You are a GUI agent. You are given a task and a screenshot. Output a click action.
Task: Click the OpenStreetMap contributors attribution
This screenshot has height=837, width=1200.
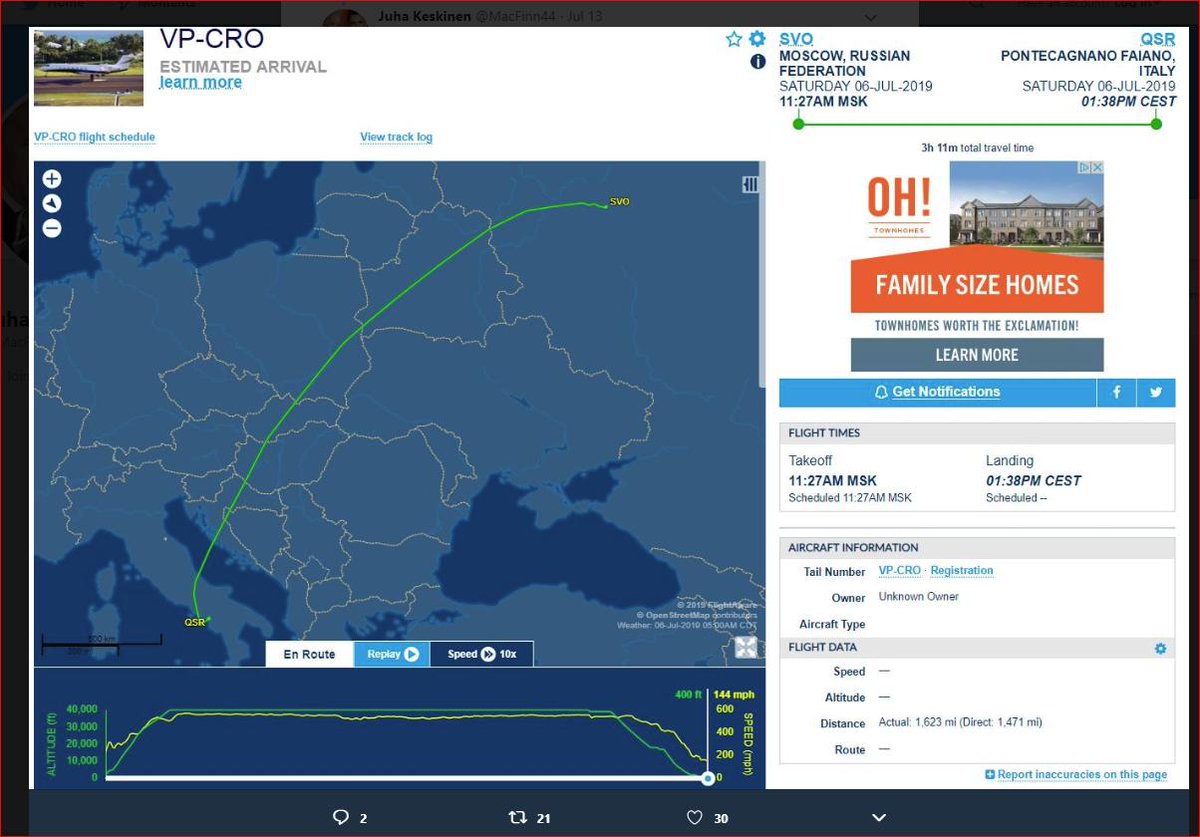point(696,615)
